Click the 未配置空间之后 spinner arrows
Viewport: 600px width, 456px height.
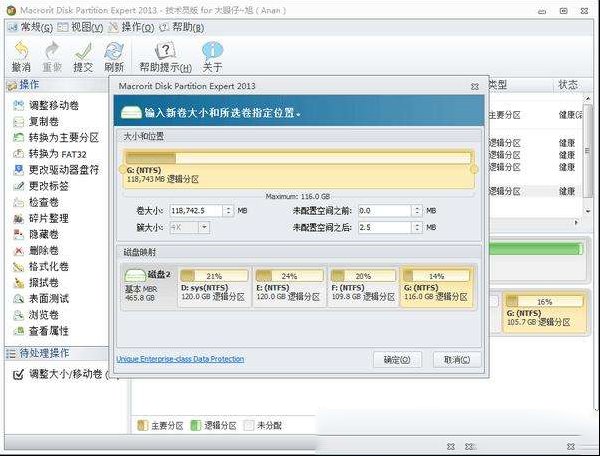[x=417, y=227]
